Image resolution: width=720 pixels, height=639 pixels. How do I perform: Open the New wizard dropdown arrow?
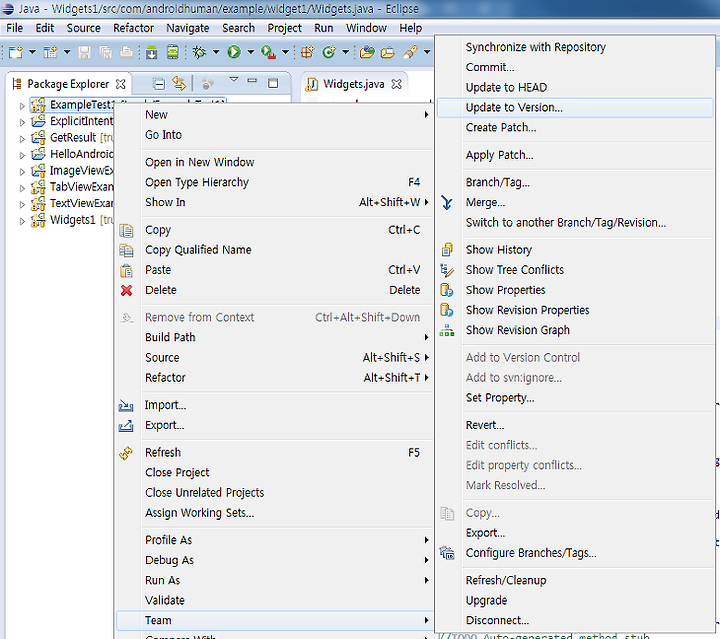pos(32,52)
